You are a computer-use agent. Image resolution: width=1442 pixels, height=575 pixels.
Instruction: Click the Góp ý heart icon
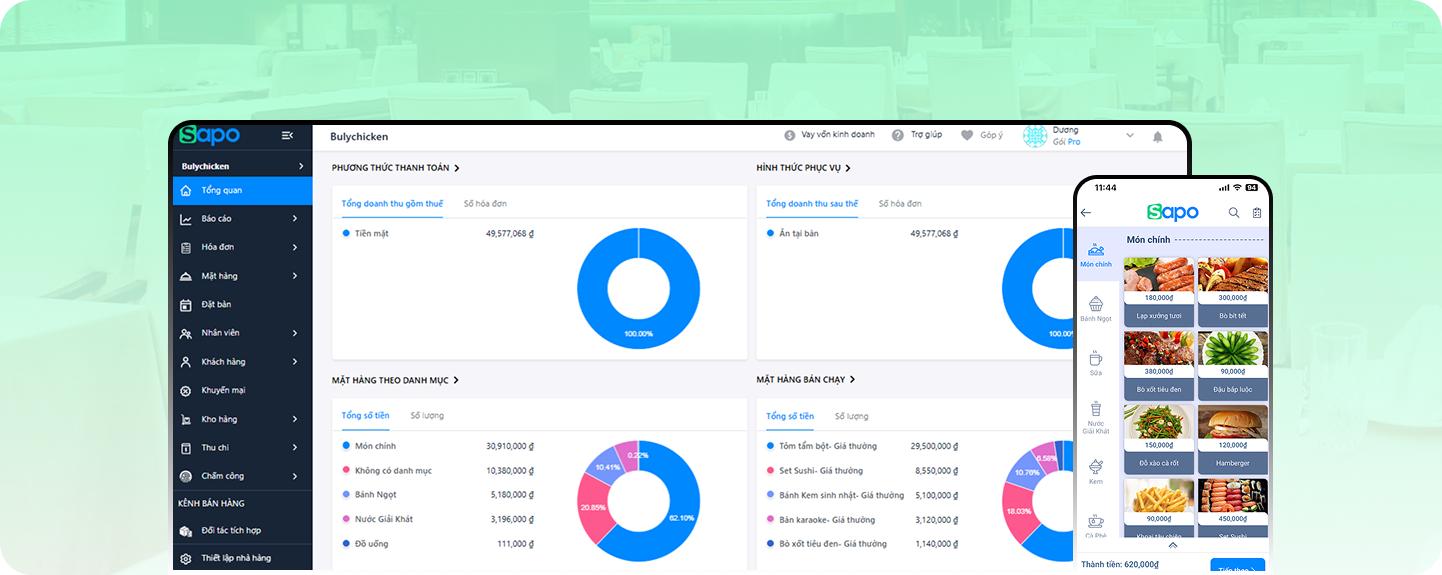(x=967, y=135)
